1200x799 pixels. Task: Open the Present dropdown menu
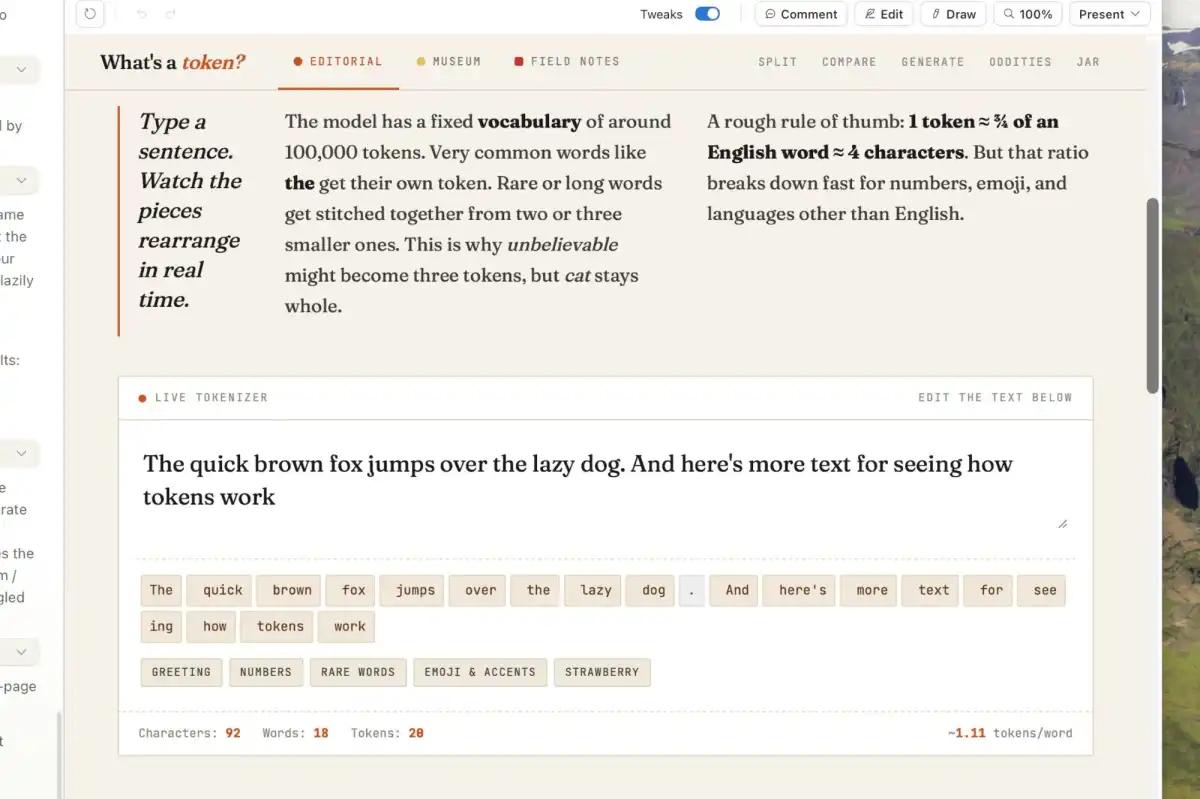pos(1109,14)
